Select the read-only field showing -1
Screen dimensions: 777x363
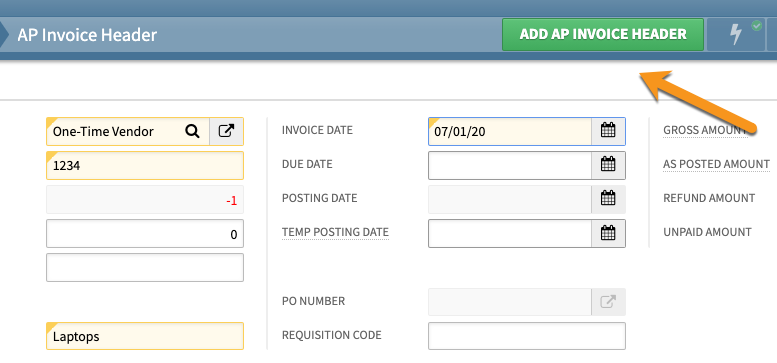(x=145, y=200)
